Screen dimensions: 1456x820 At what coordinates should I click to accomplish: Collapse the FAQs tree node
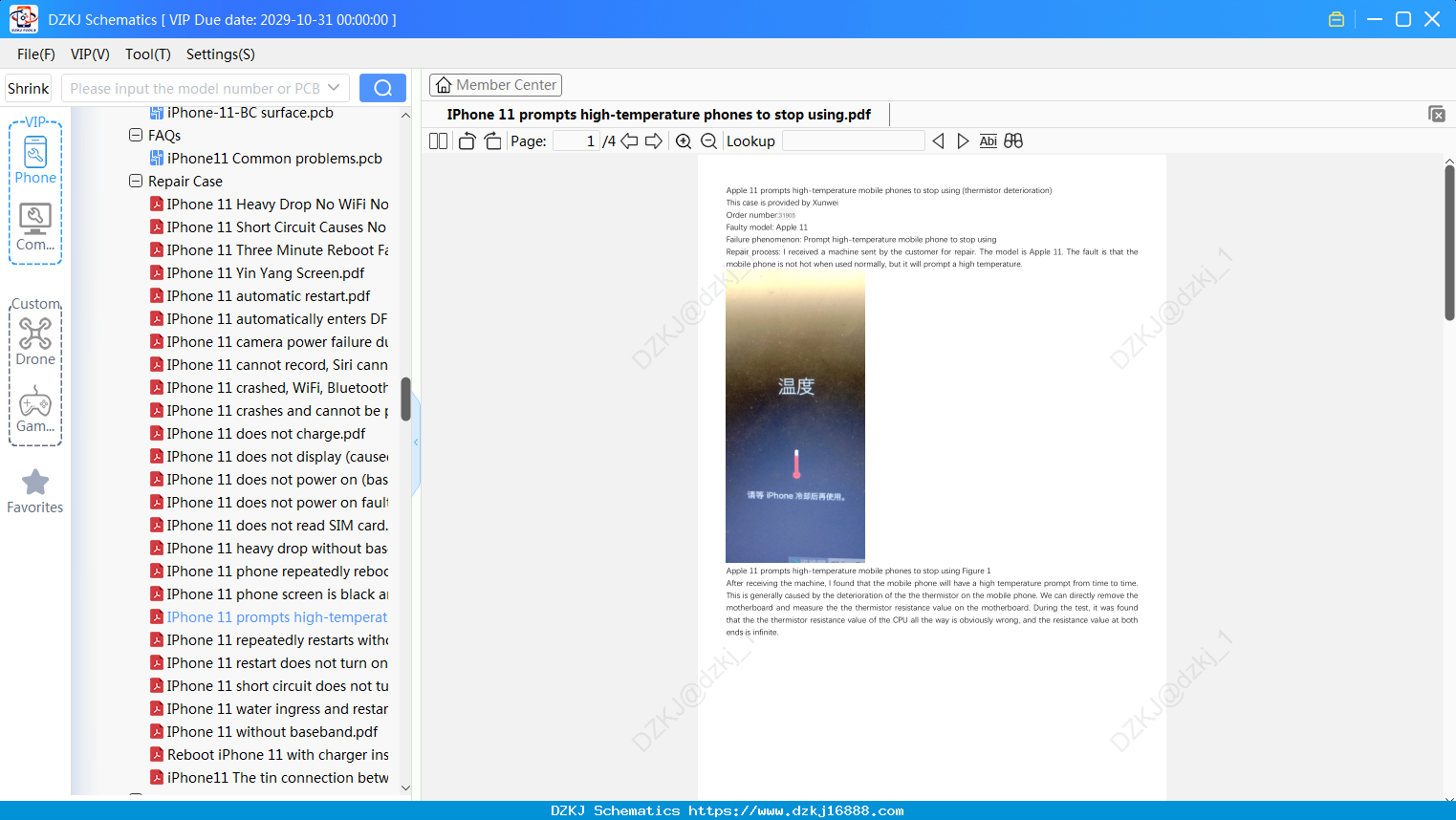(x=136, y=136)
